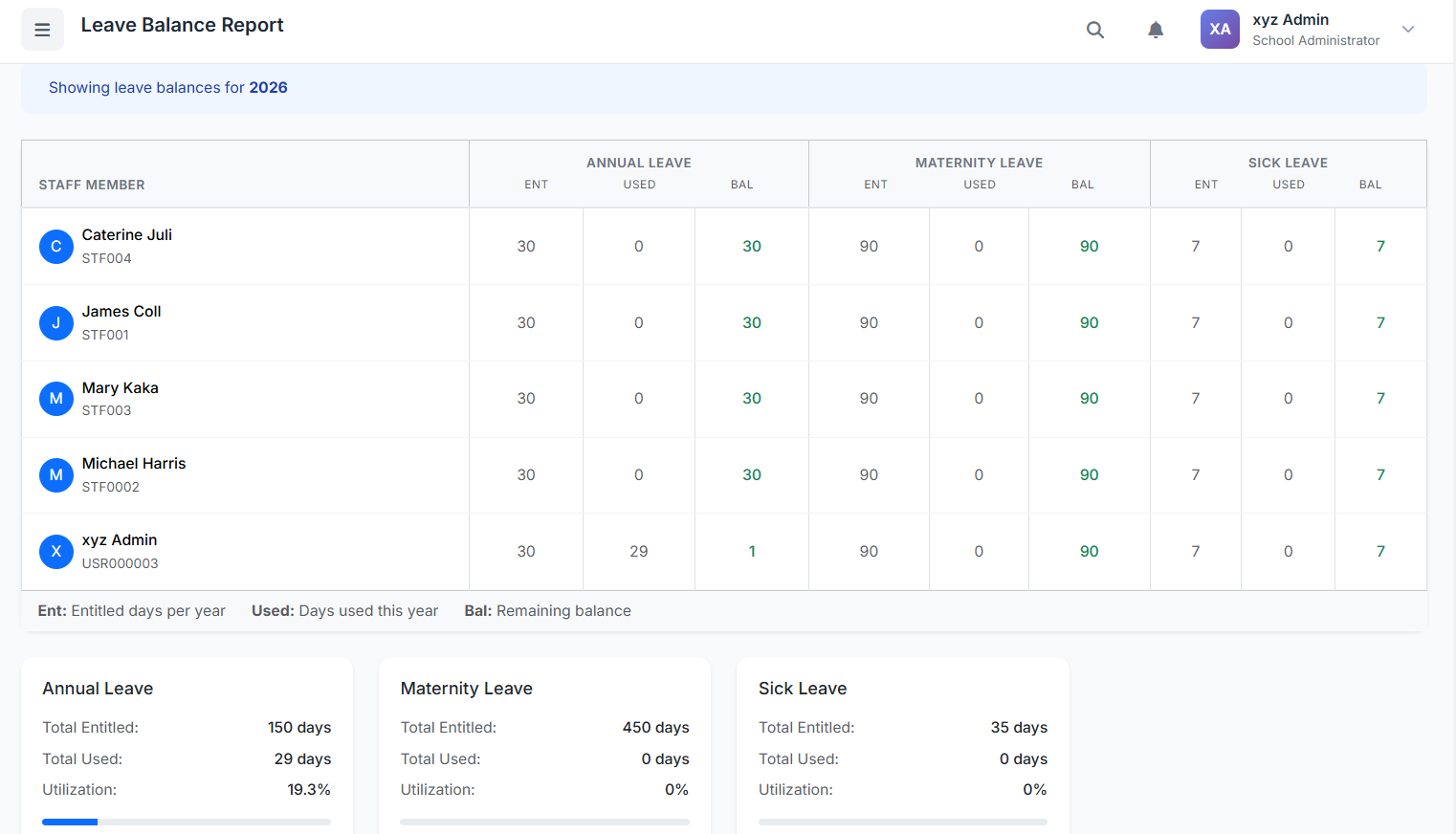Viewport: 1456px width, 834px height.
Task: Click the XA profile avatar
Action: pyautogui.click(x=1220, y=30)
